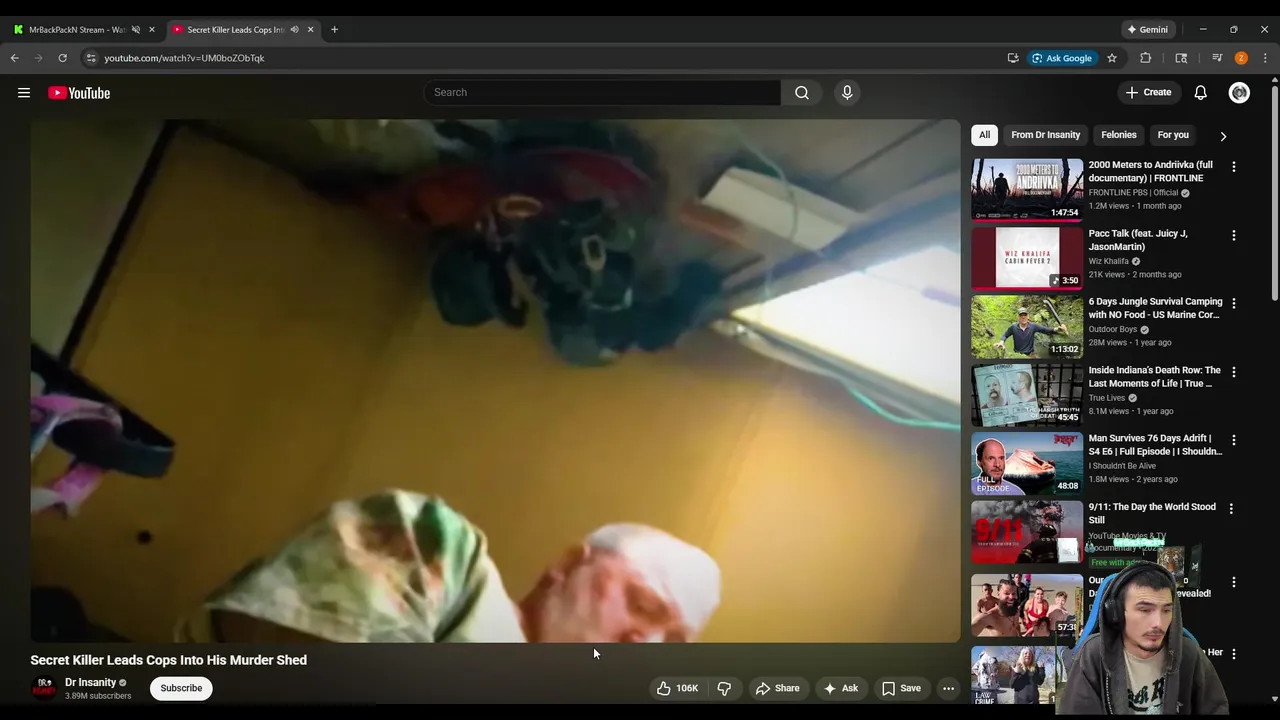Select the All filter chip

pos(984,135)
